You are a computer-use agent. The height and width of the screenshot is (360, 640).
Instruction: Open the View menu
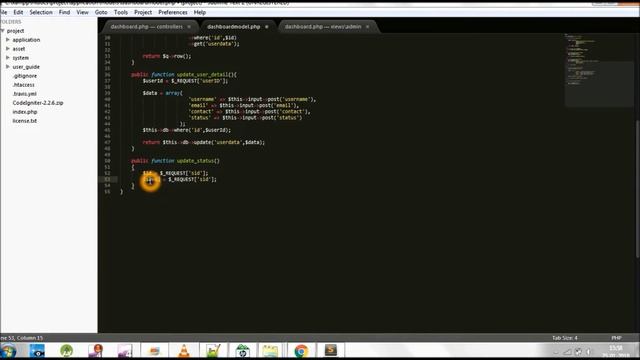[x=82, y=12]
